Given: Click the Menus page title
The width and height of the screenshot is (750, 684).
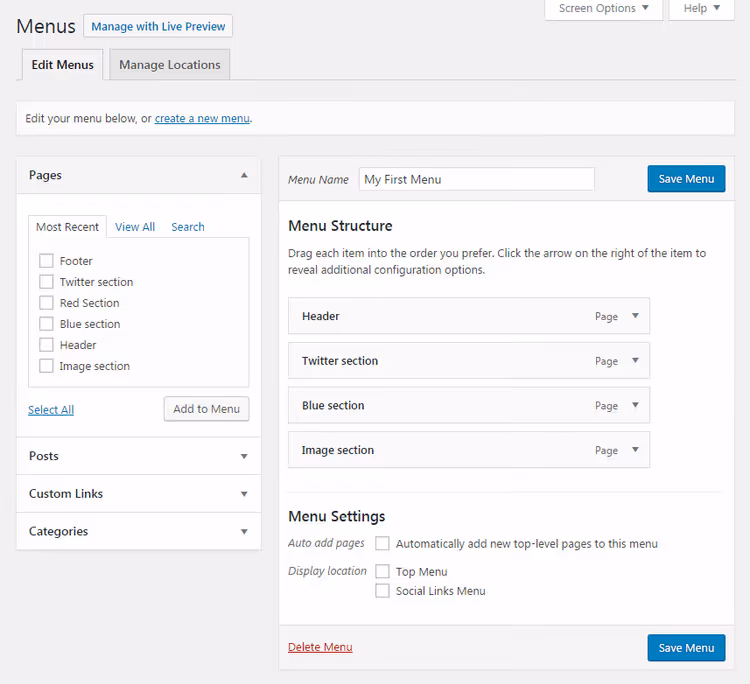Looking at the screenshot, I should [46, 26].
